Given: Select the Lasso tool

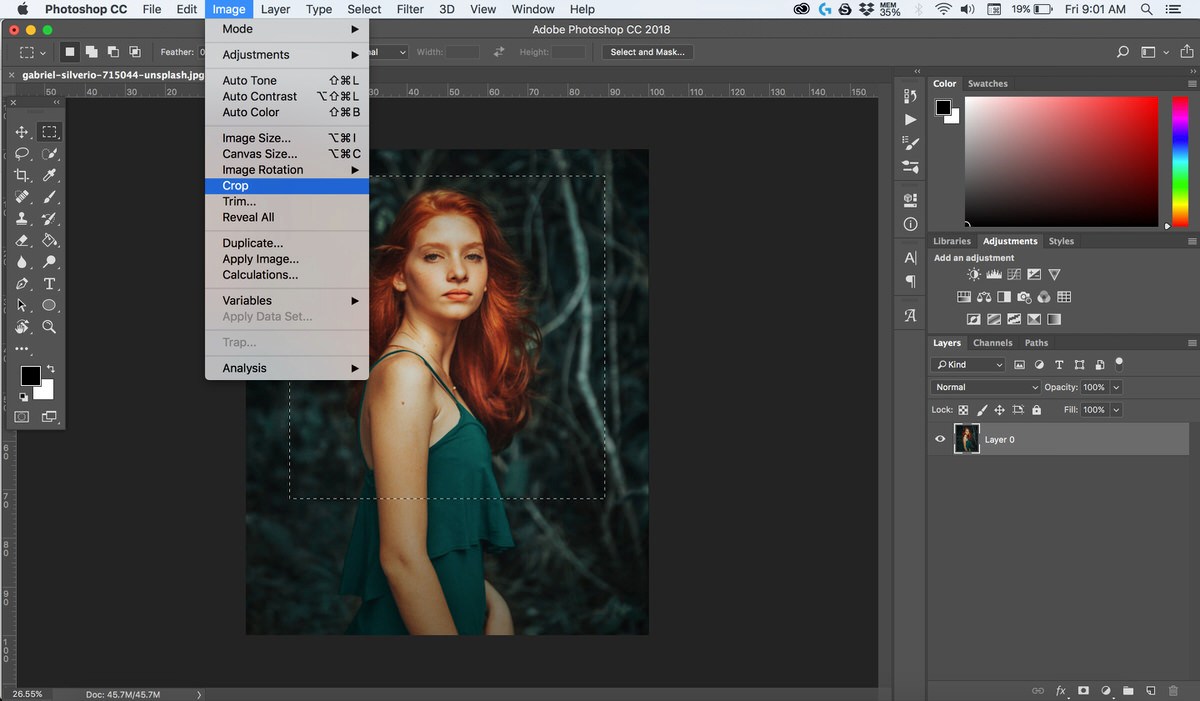Looking at the screenshot, I should 21,154.
